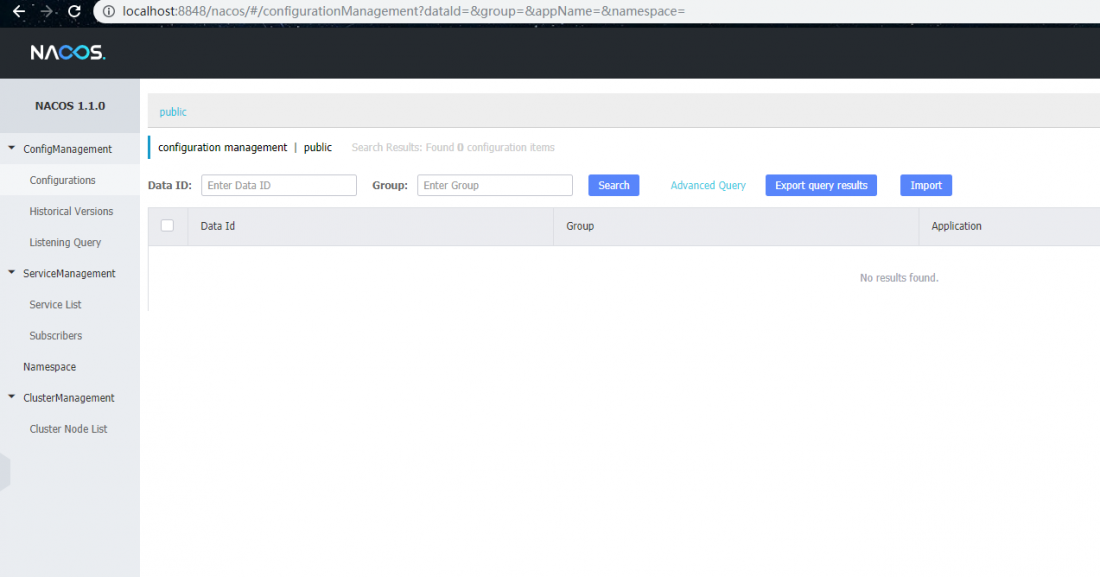Click Export query results button

click(821, 185)
